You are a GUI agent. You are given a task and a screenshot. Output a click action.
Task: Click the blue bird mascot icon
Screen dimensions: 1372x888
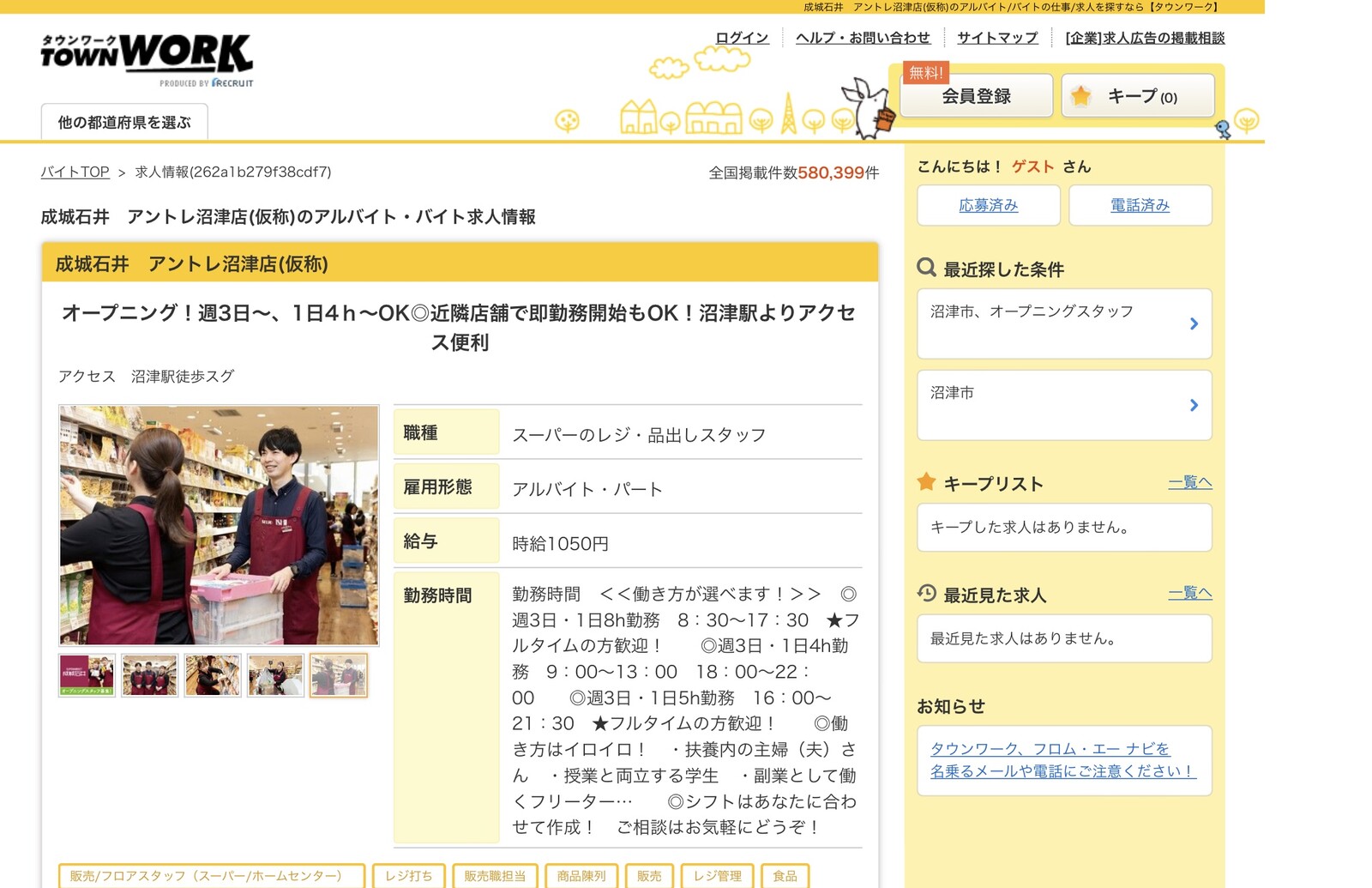1223,130
